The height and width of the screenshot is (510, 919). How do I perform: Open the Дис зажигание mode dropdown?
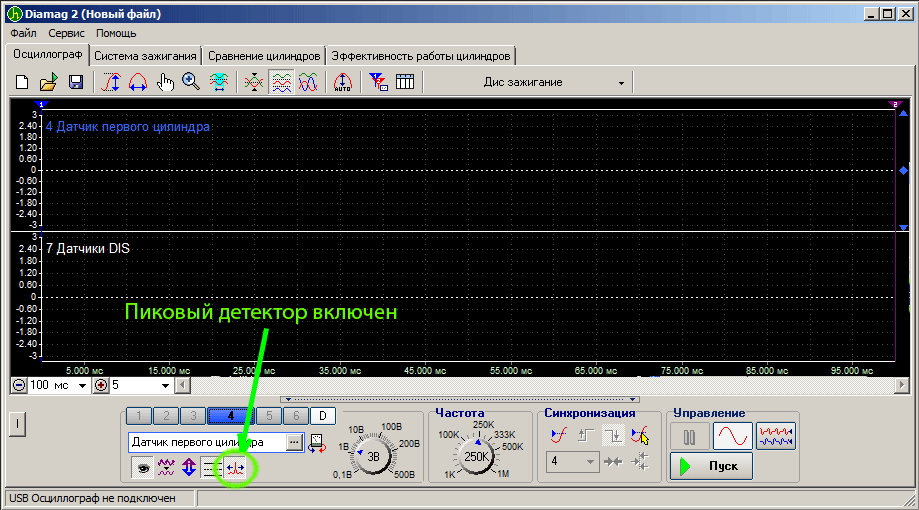pyautogui.click(x=621, y=83)
